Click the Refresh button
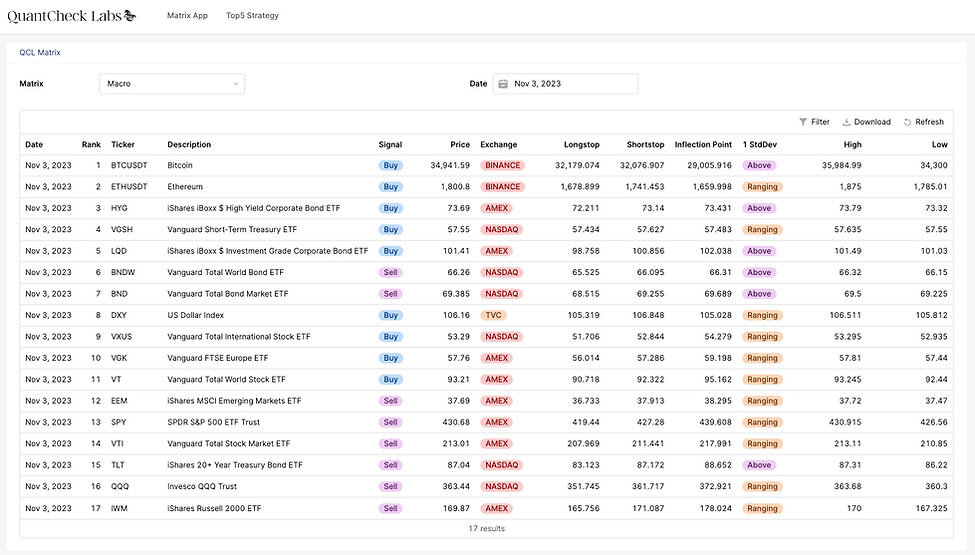Image resolution: width=975 pixels, height=555 pixels. [x=923, y=122]
